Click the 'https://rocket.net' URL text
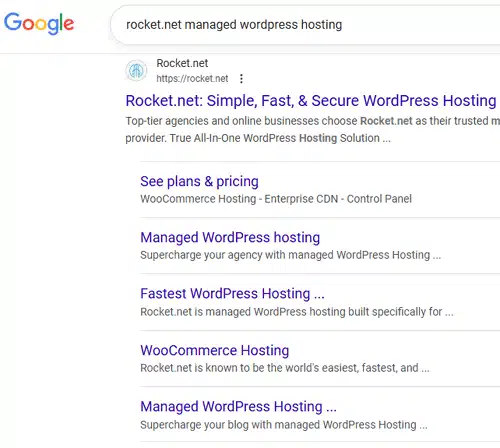500x448 pixels. 192,79
